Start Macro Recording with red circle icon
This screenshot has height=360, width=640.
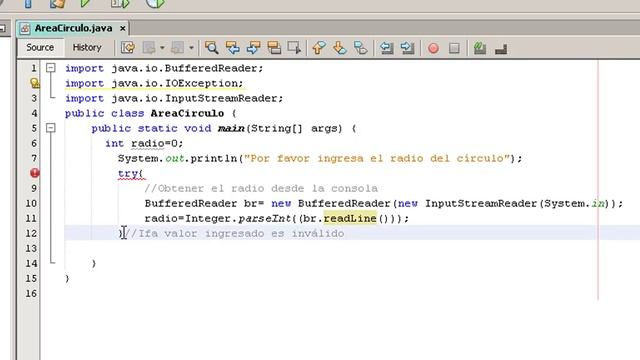[x=433, y=48]
